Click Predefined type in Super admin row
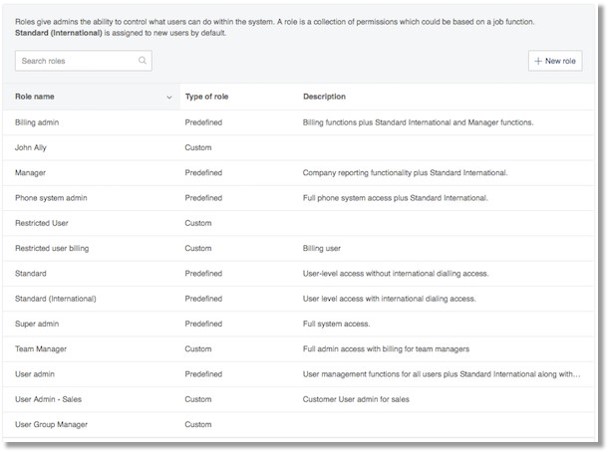The height and width of the screenshot is (453, 609). coord(204,324)
